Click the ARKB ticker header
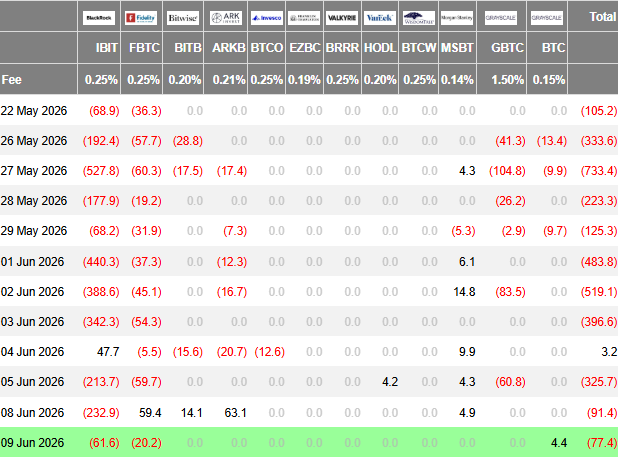Screen dimensions: 618x457 coord(229,48)
